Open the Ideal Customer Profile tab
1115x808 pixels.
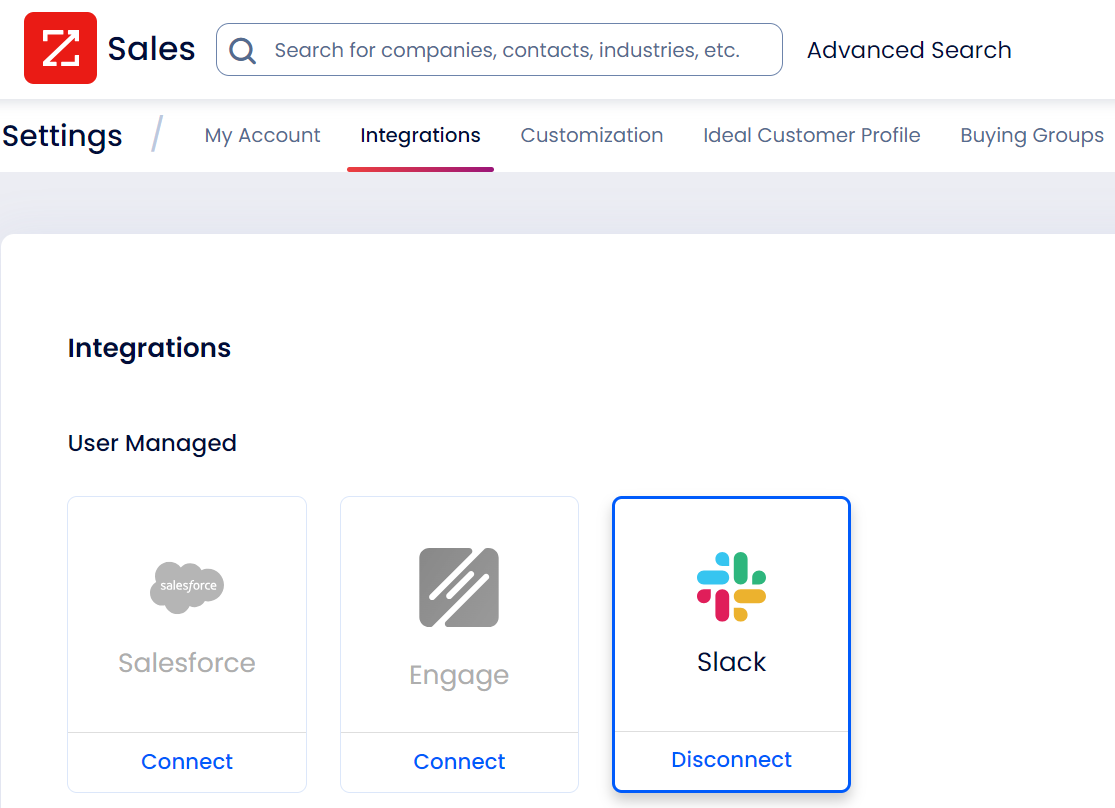[811, 135]
